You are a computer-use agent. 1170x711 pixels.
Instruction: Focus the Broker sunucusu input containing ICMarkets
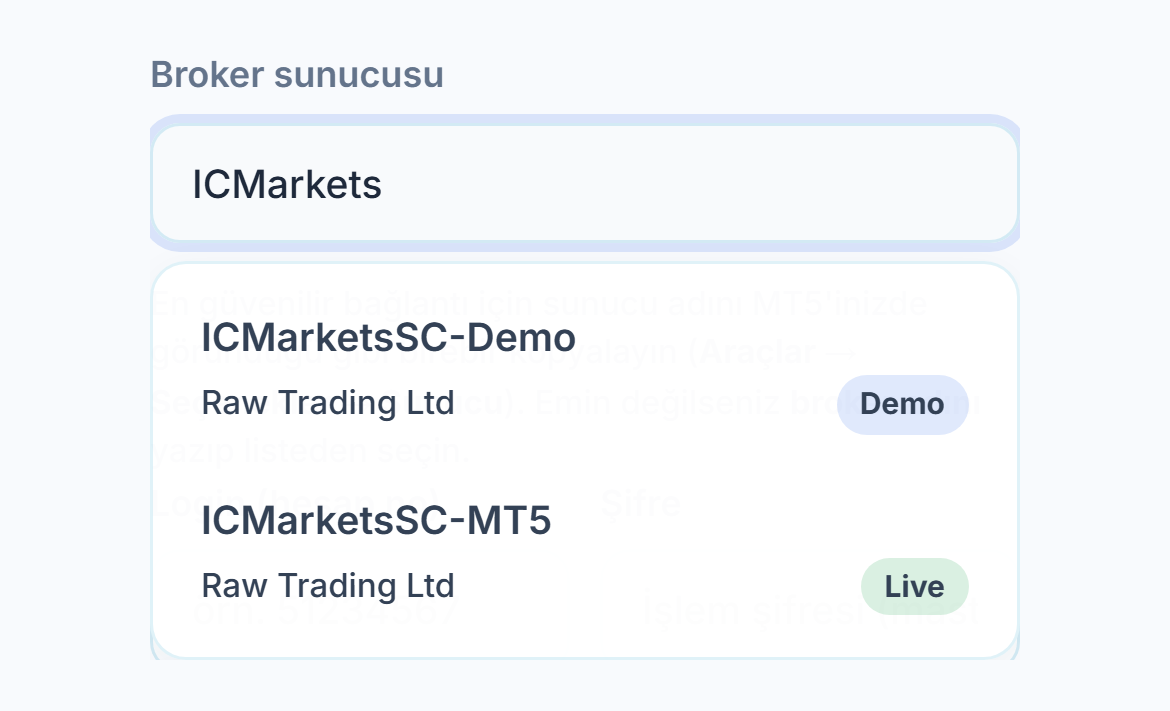585,184
